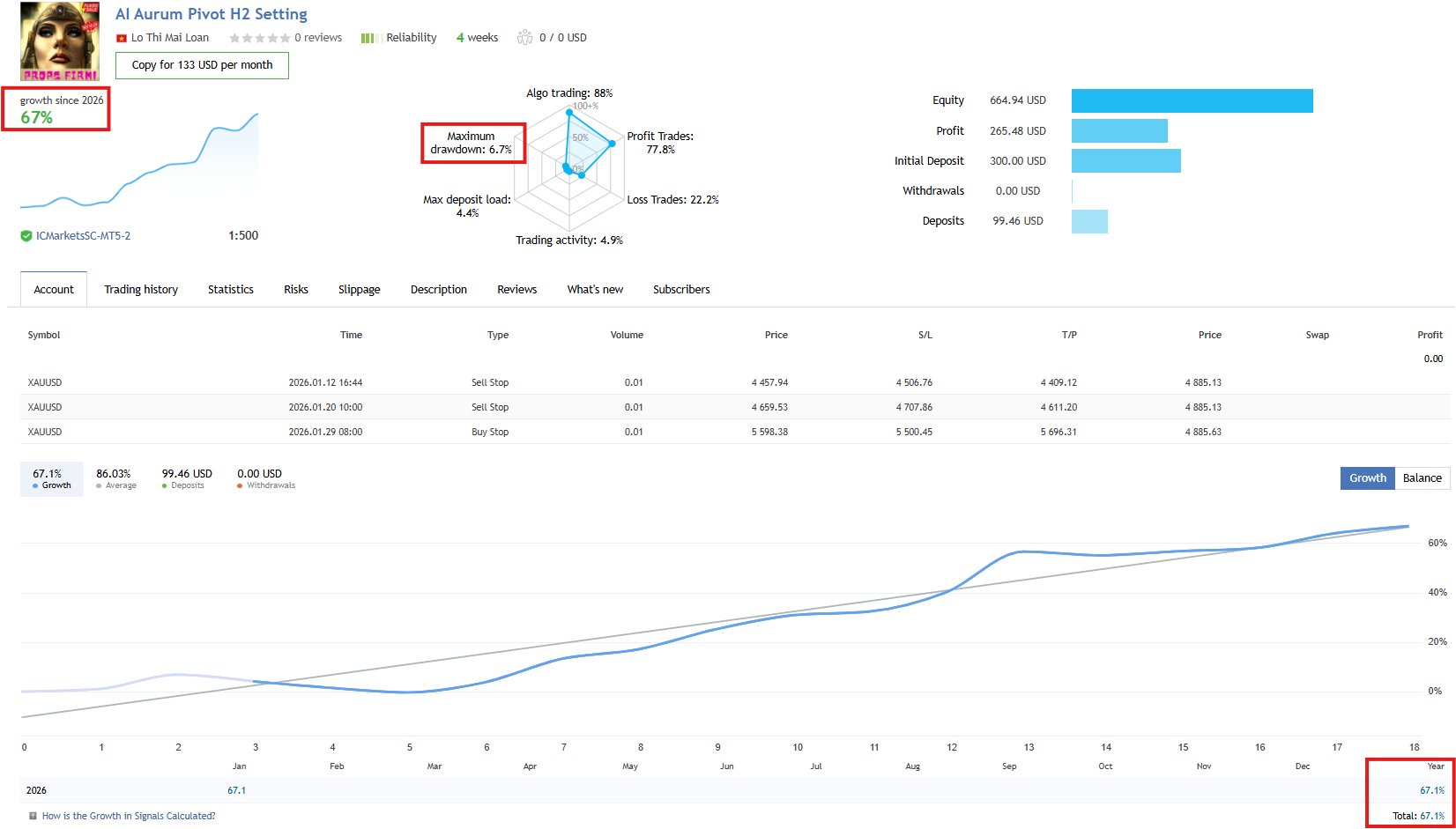Click the 2026 year row label

click(x=36, y=790)
